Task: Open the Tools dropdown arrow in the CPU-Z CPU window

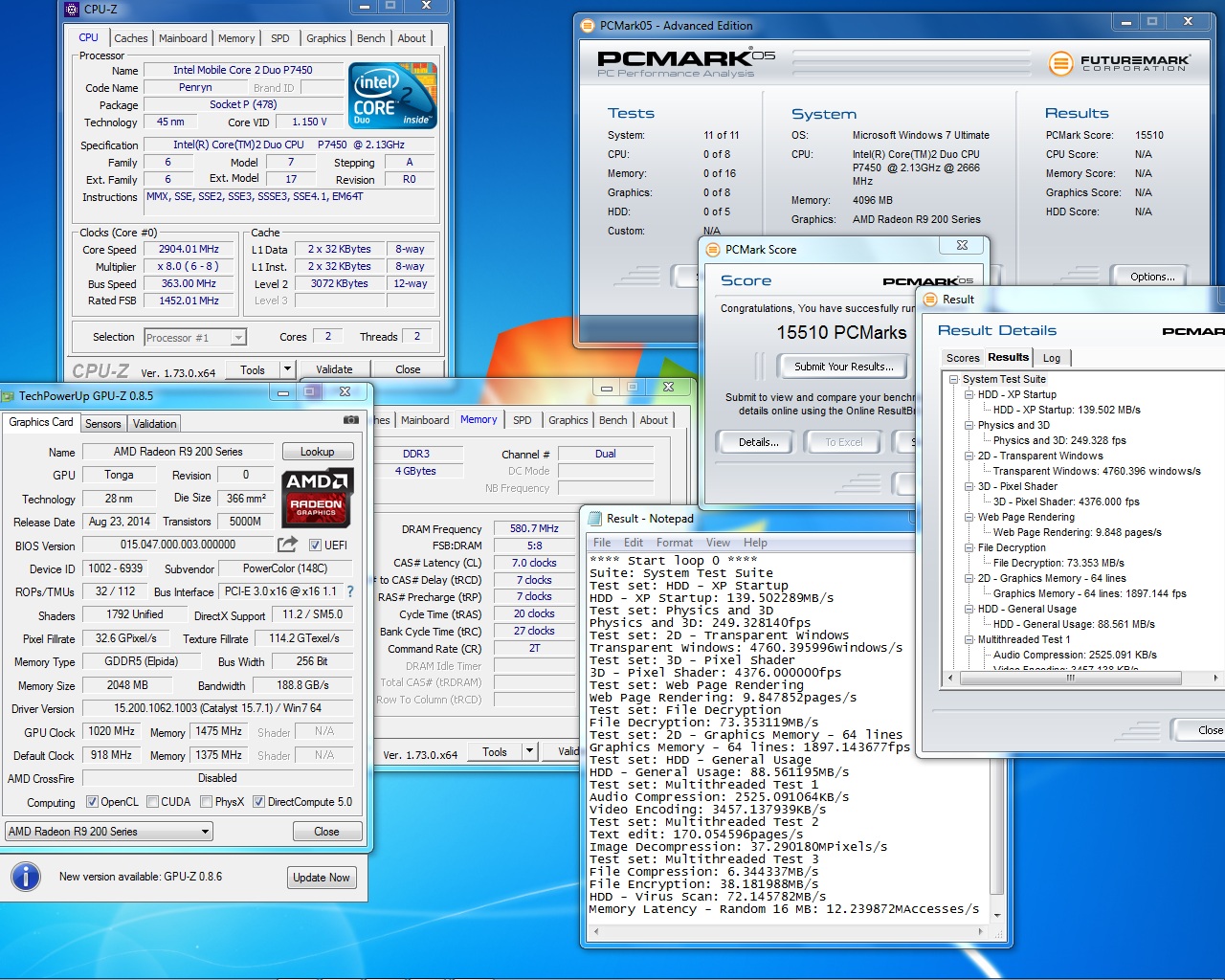Action: click(x=287, y=369)
